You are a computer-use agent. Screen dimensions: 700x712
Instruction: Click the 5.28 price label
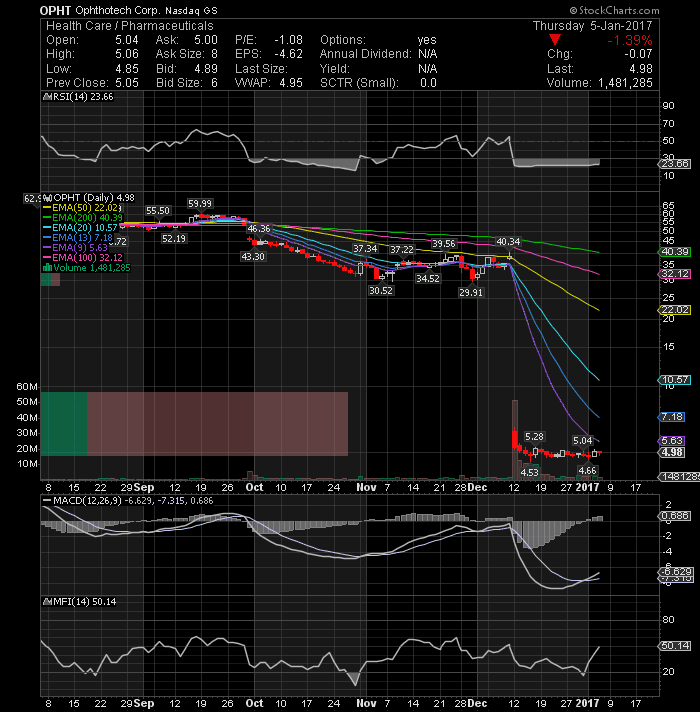[534, 436]
